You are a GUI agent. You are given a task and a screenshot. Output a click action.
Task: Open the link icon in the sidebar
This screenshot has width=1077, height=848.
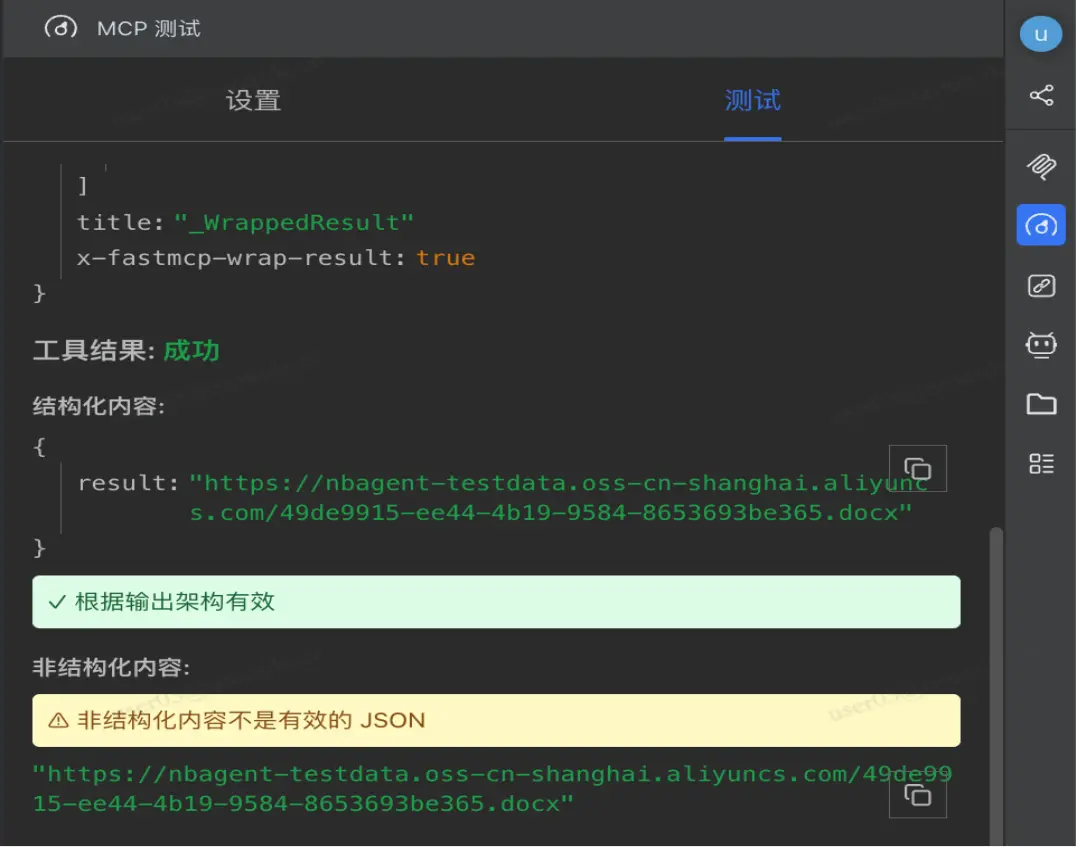1041,286
